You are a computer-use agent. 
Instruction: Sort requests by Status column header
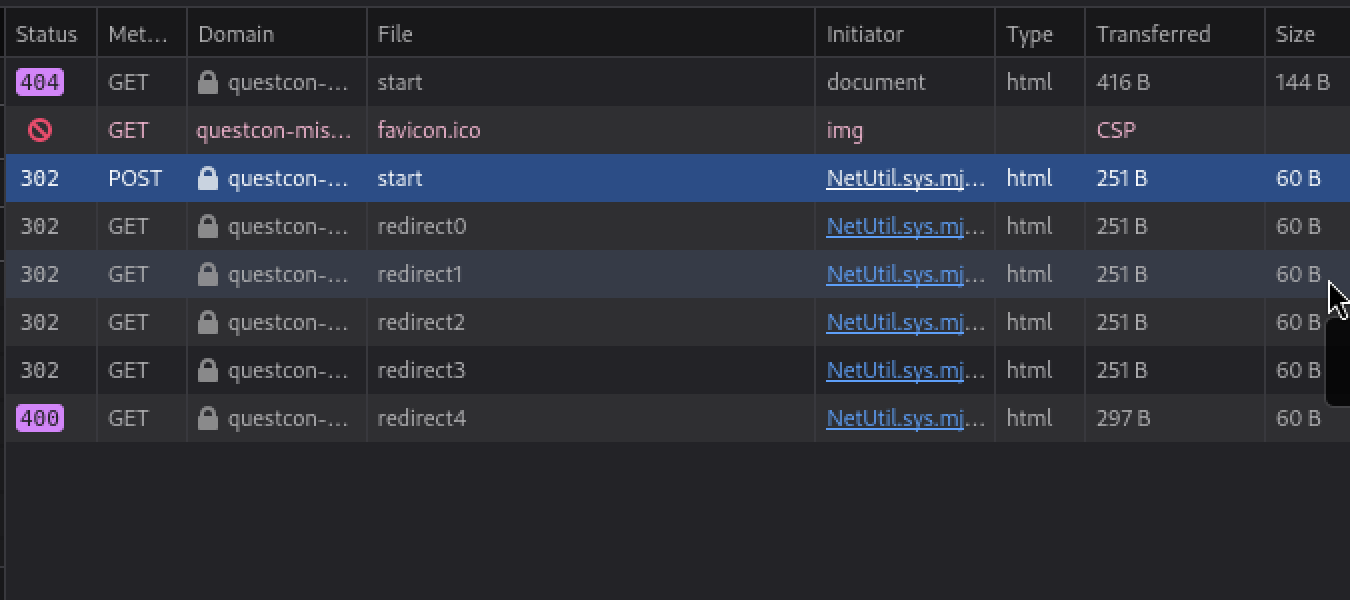[47, 34]
